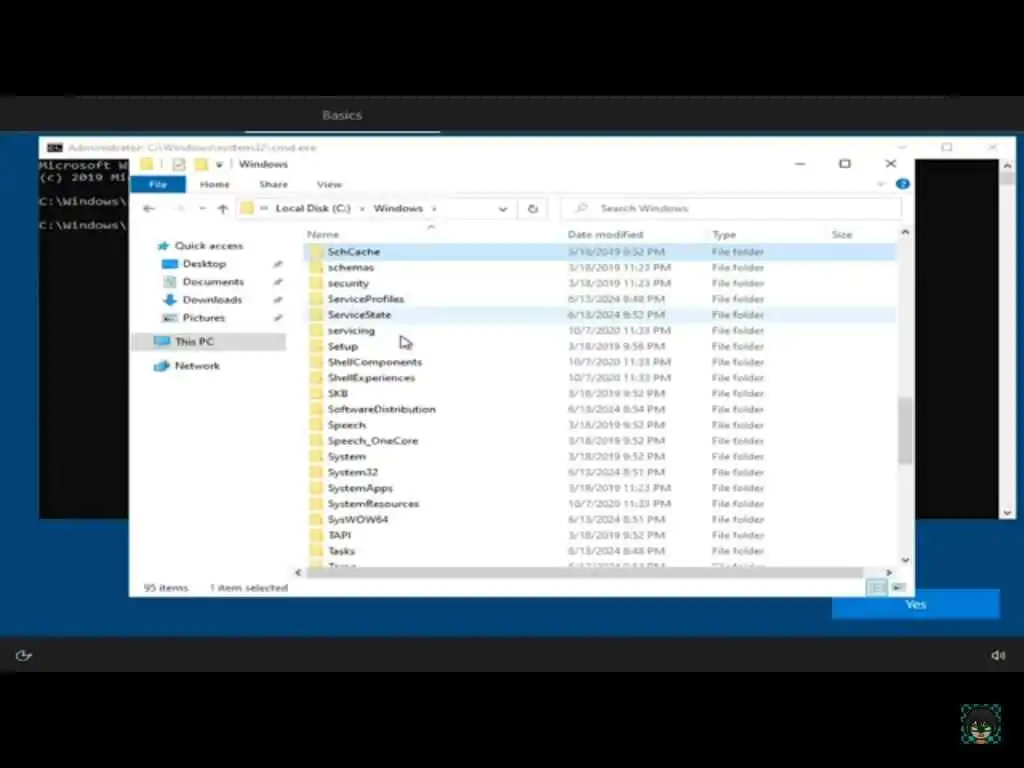
Task: Sort by the Size column header
Action: (842, 234)
